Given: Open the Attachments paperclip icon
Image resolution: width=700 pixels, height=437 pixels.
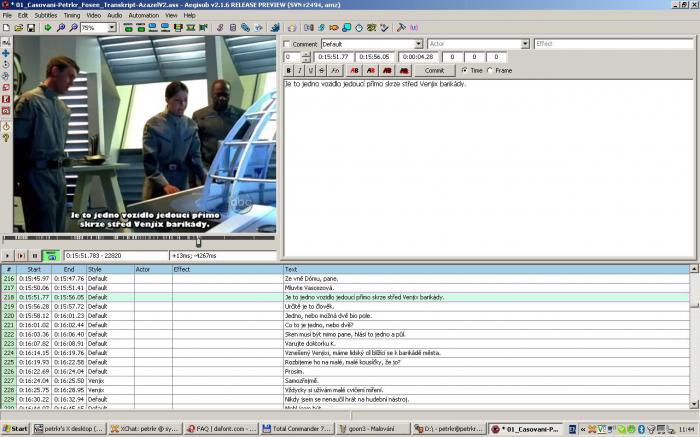Looking at the screenshot, I should [x=245, y=28].
